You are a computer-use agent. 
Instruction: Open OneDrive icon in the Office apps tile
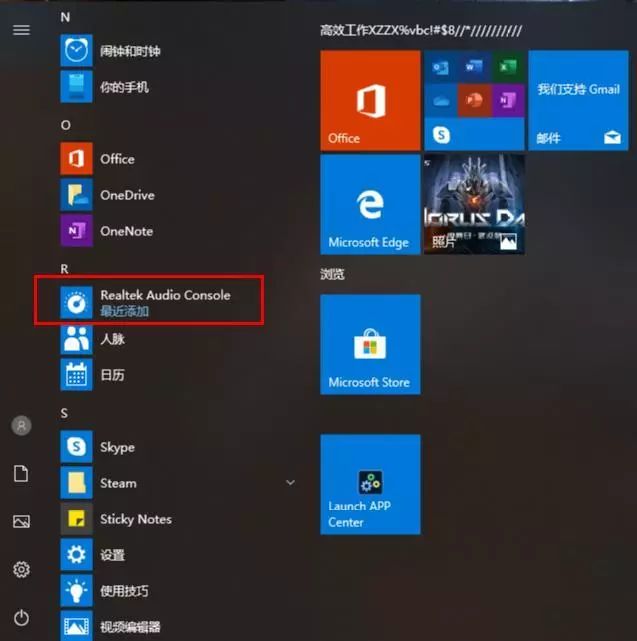tap(441, 100)
